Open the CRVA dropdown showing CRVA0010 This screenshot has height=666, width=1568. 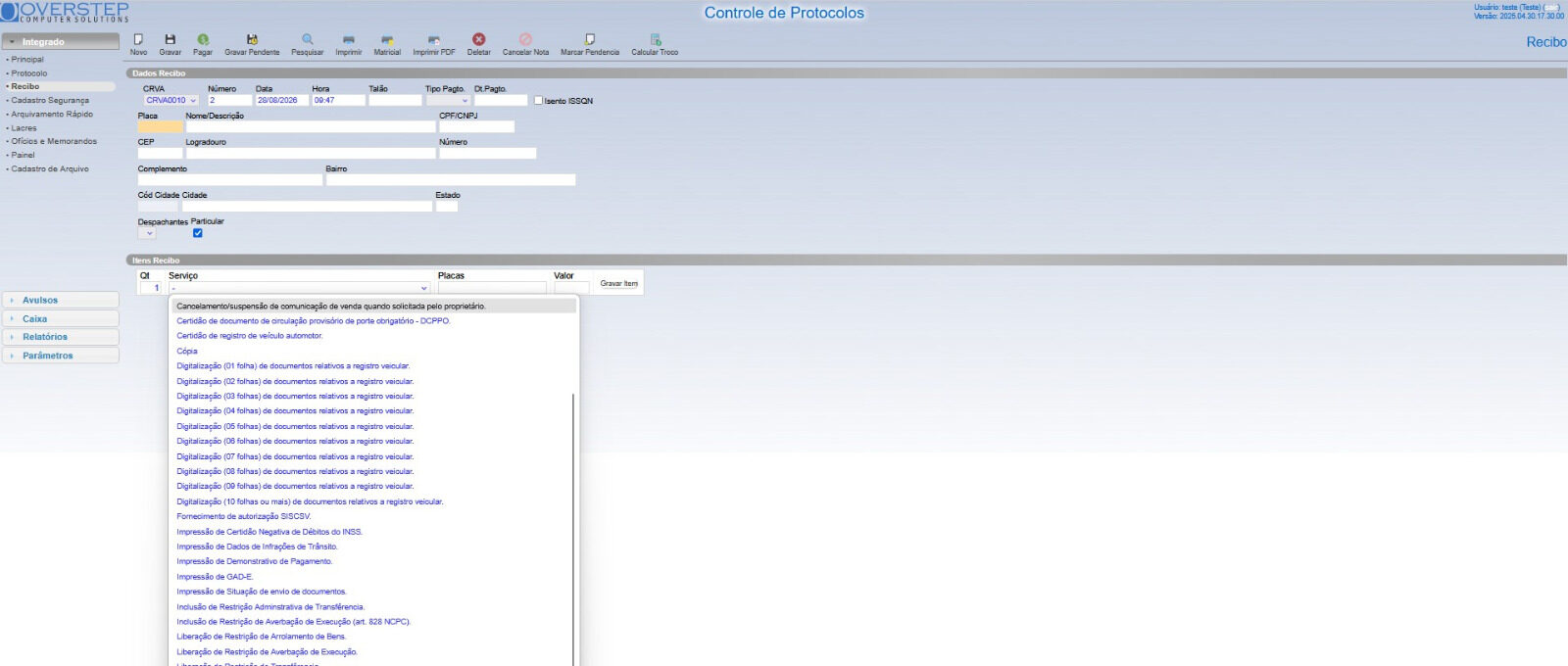[171, 100]
